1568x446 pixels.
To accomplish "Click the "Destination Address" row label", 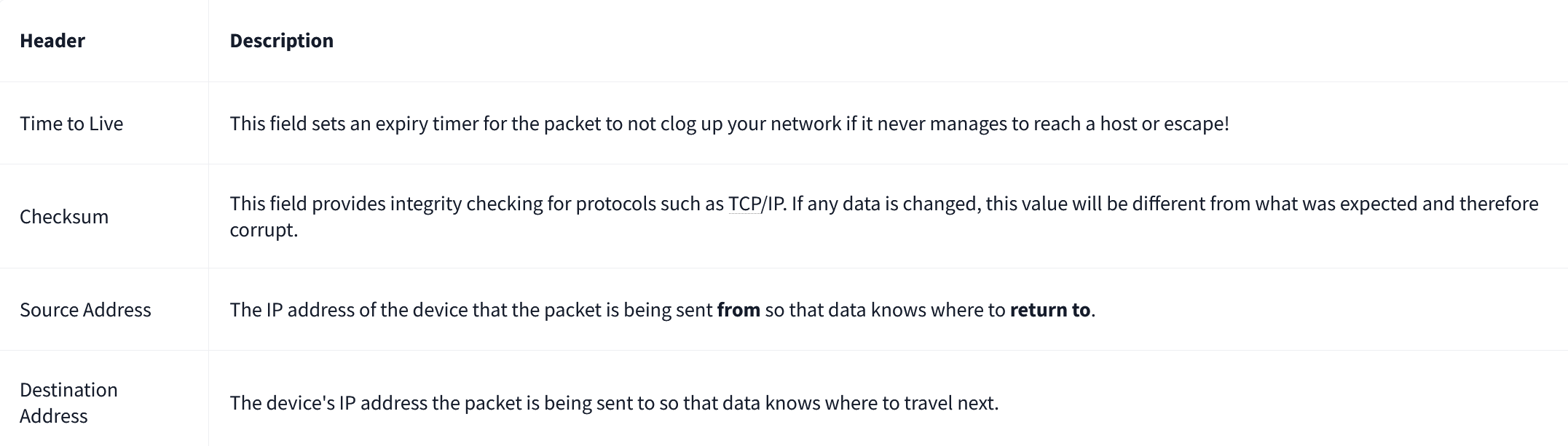I will [x=68, y=403].
